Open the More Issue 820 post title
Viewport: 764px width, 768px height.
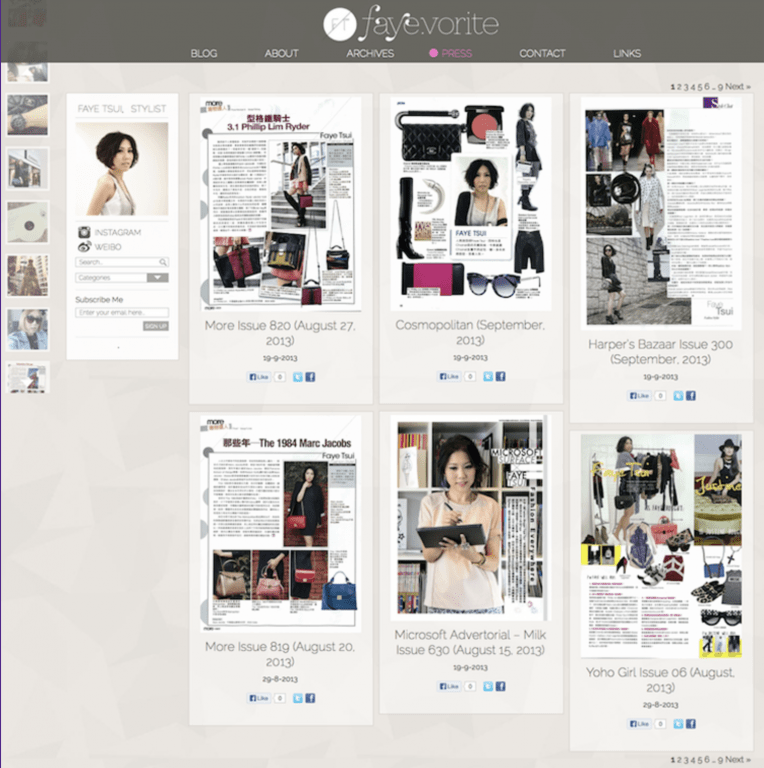[280, 333]
